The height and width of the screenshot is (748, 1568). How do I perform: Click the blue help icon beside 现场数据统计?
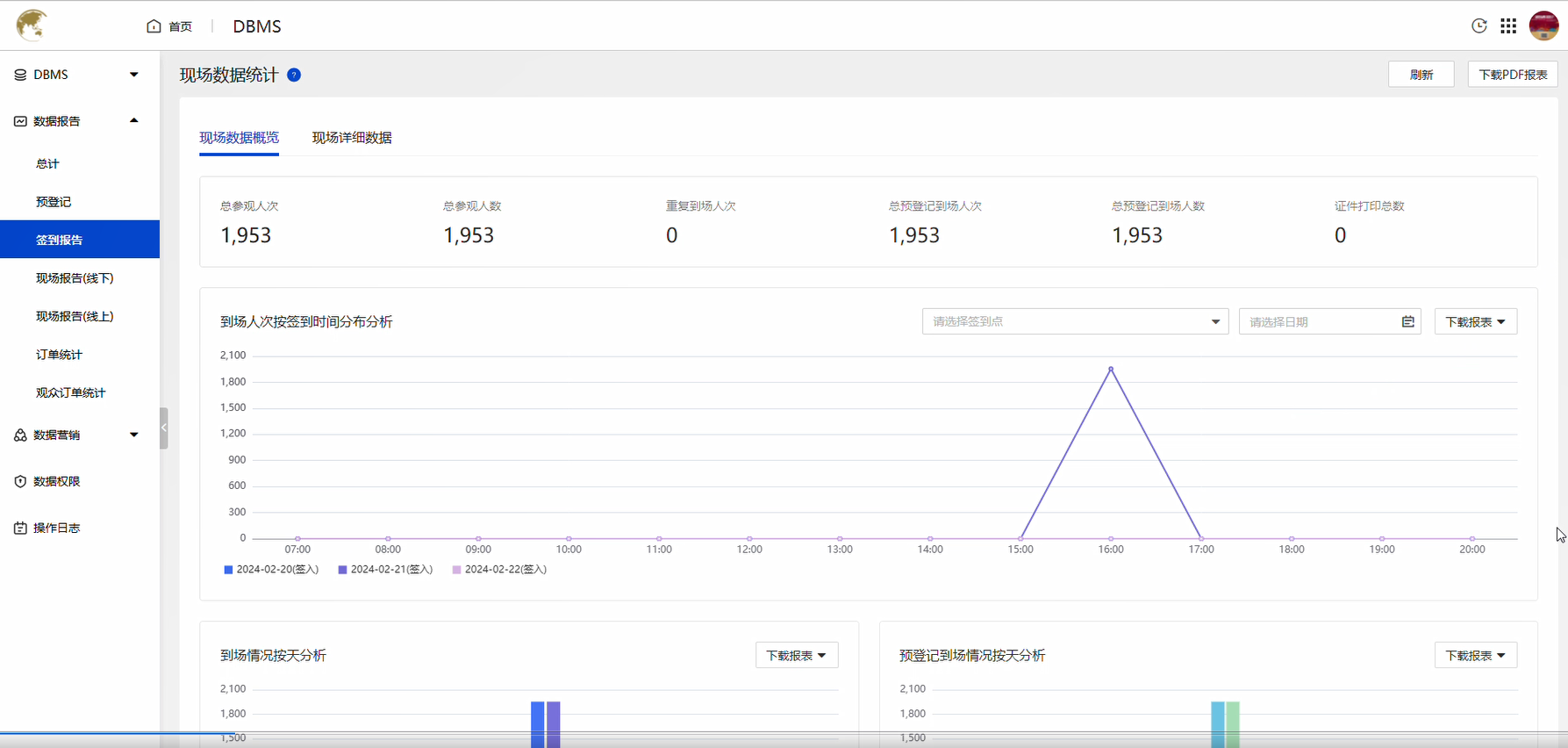coord(294,75)
